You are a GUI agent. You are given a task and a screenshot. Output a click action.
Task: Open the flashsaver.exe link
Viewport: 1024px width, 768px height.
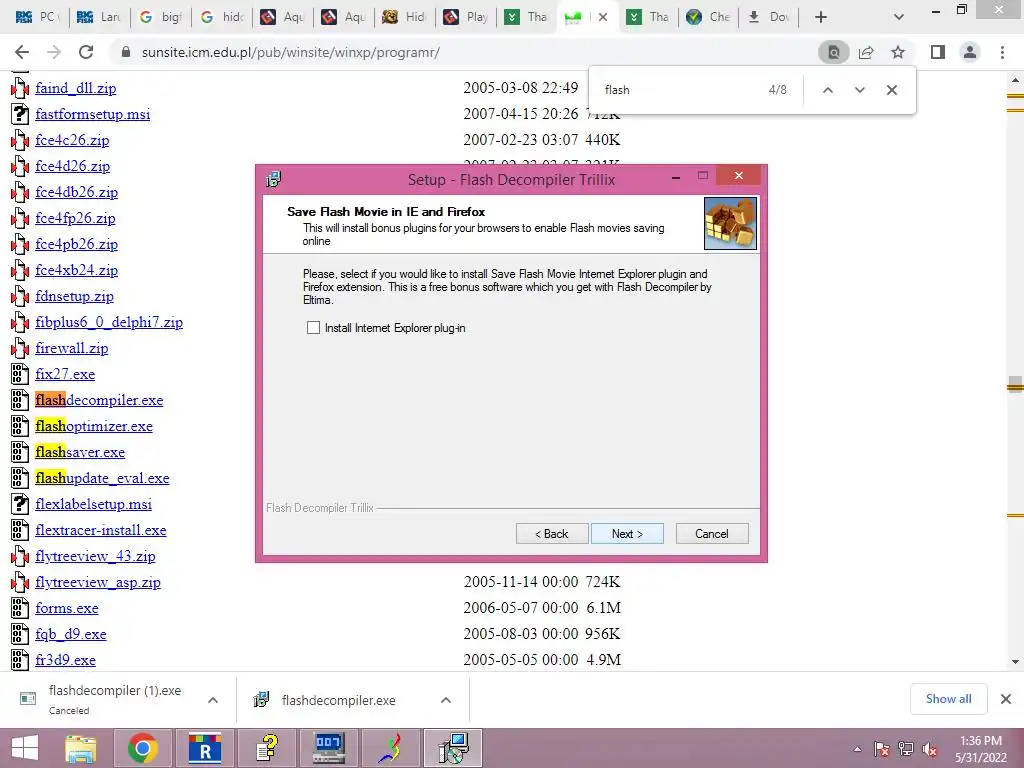(80, 452)
